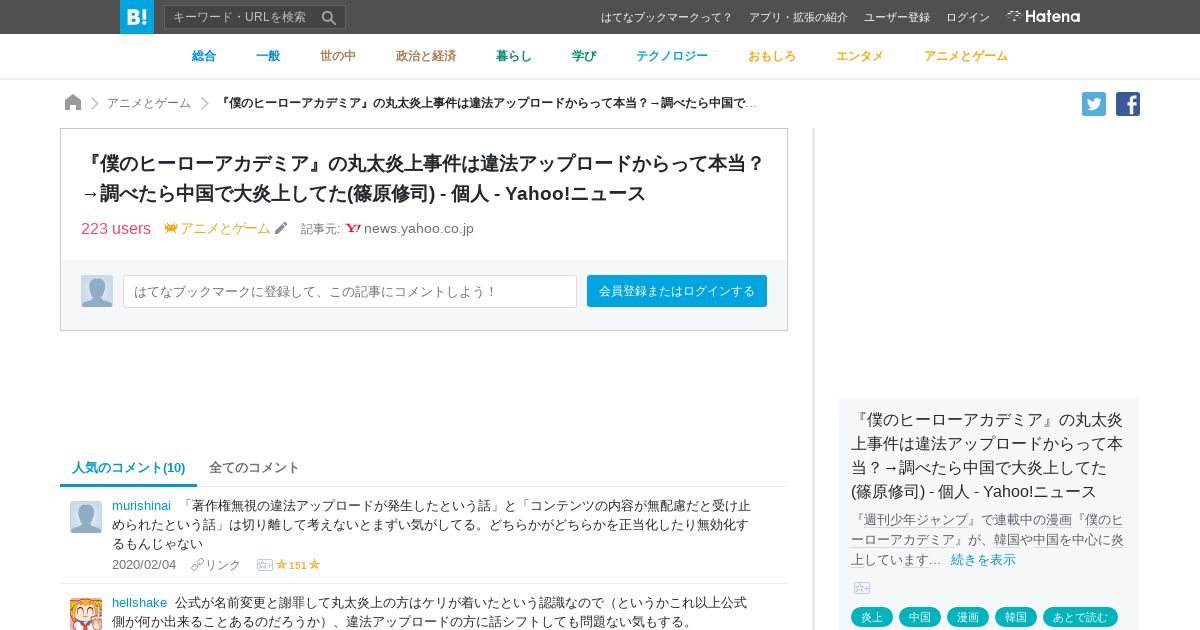Screen dimensions: 1200x630
Task: Go to home via breadcrumb house icon
Action: (73, 103)
